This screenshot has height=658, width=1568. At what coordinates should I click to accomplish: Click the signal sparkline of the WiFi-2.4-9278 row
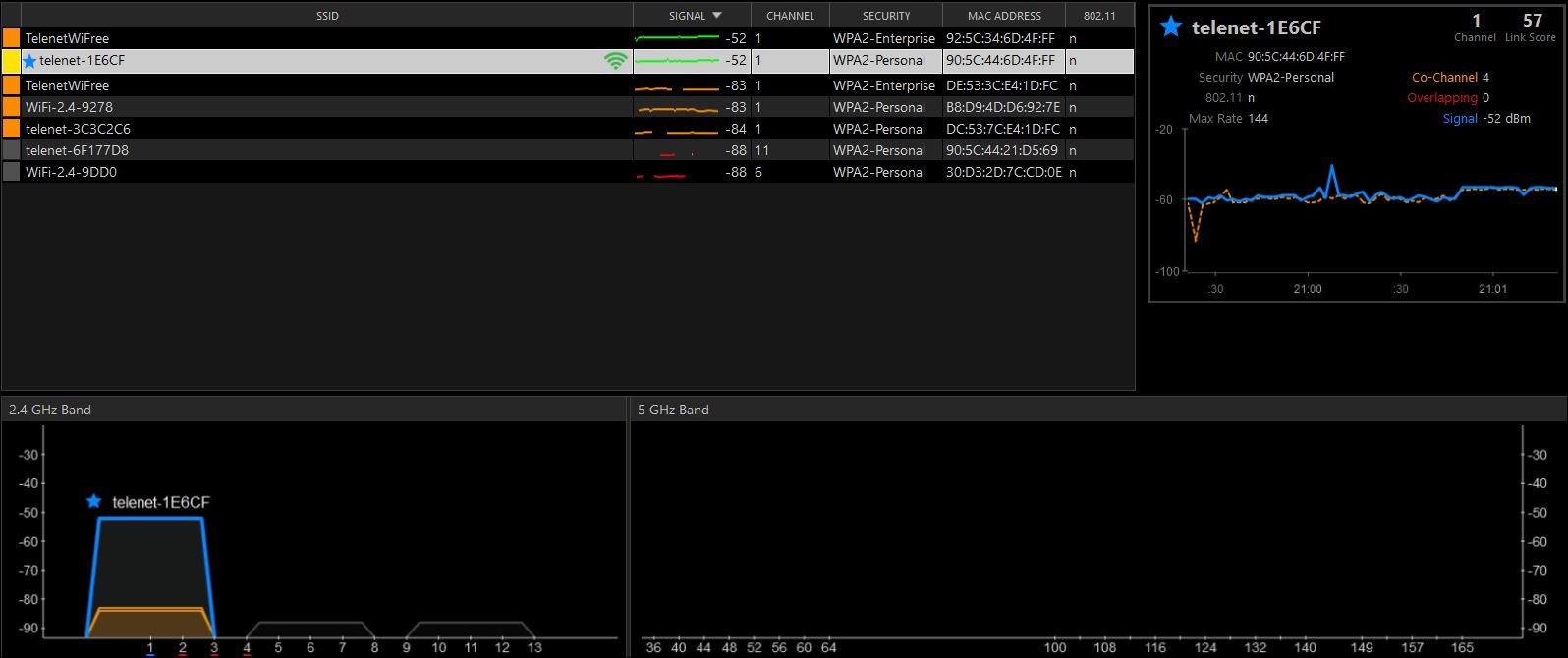click(x=677, y=108)
